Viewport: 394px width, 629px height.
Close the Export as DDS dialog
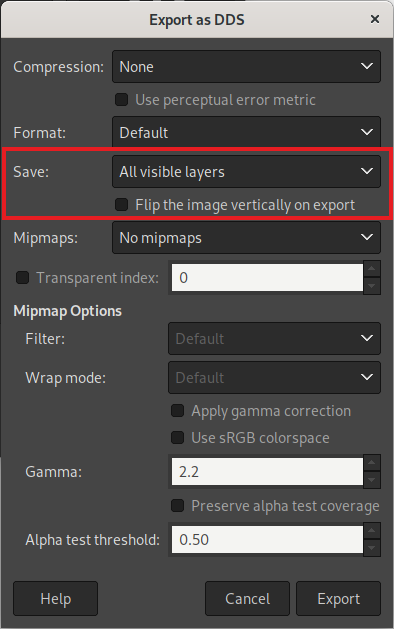pos(375,19)
